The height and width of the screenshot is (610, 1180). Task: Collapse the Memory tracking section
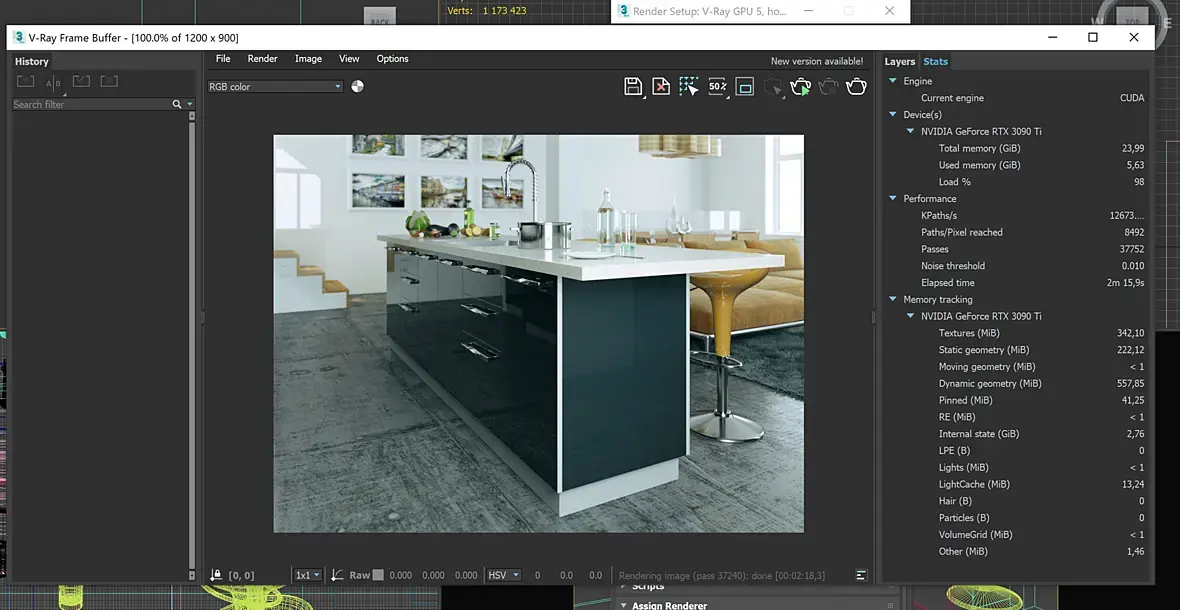coord(893,299)
